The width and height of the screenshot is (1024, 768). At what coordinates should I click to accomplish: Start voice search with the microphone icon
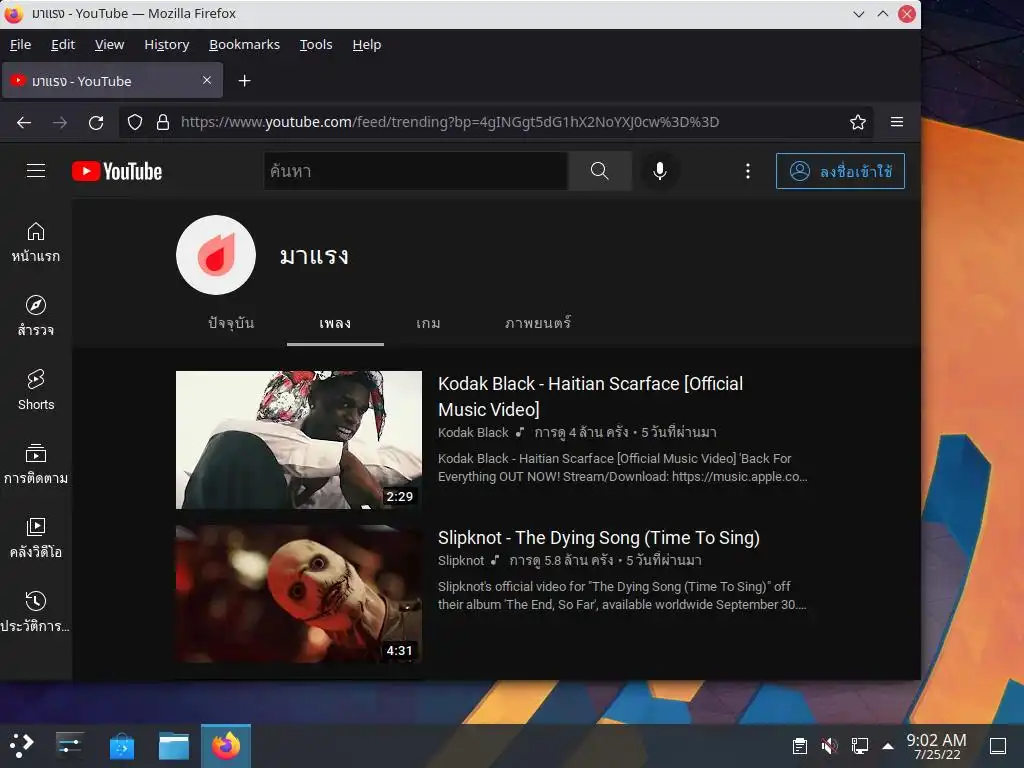click(660, 171)
